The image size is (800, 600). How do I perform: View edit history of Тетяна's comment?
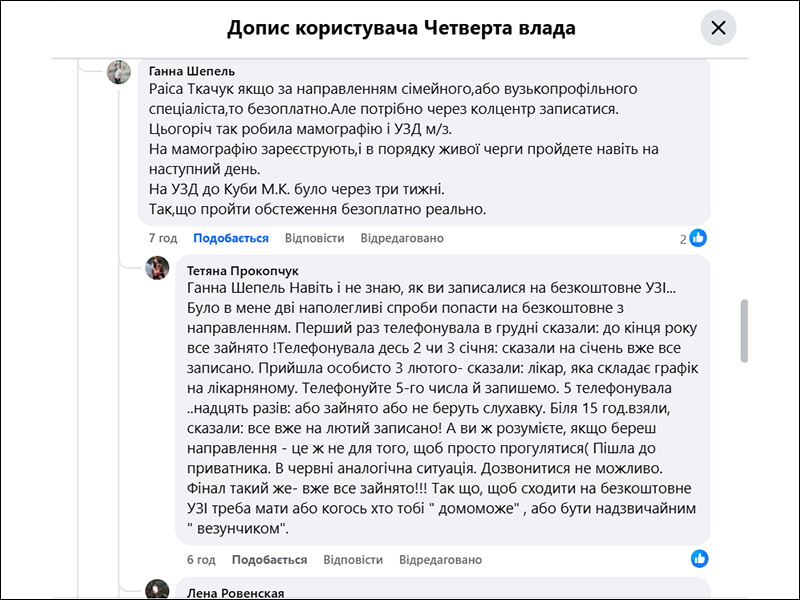[440, 559]
